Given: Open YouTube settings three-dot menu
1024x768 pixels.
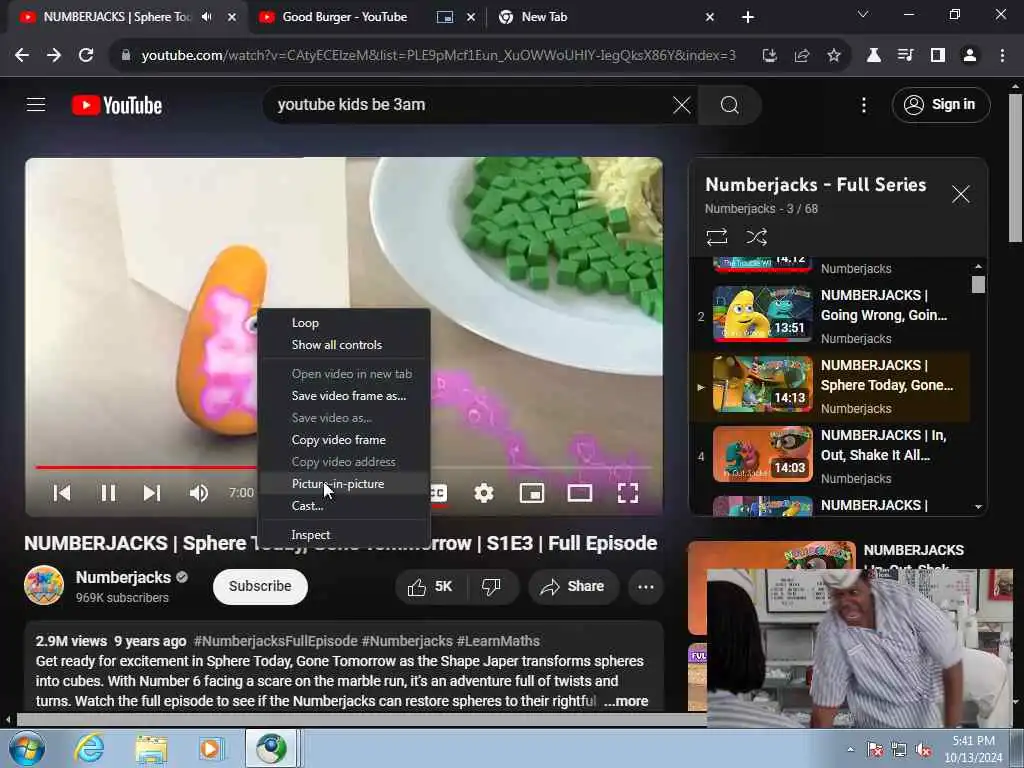Looking at the screenshot, I should point(863,105).
